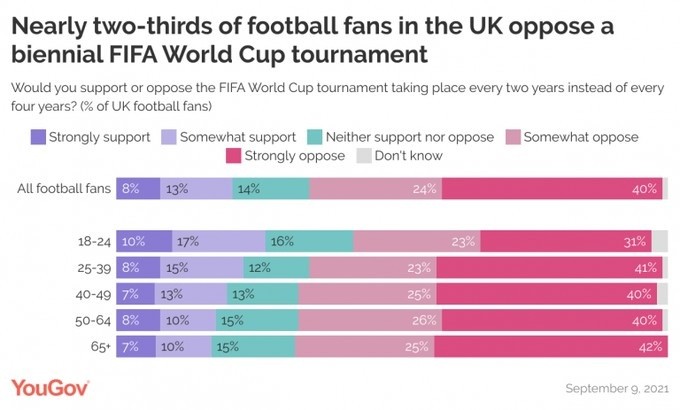Screen dimensions: 680x410
Task: Toggle the Strongly oppose legend label
Action: (x=294, y=156)
